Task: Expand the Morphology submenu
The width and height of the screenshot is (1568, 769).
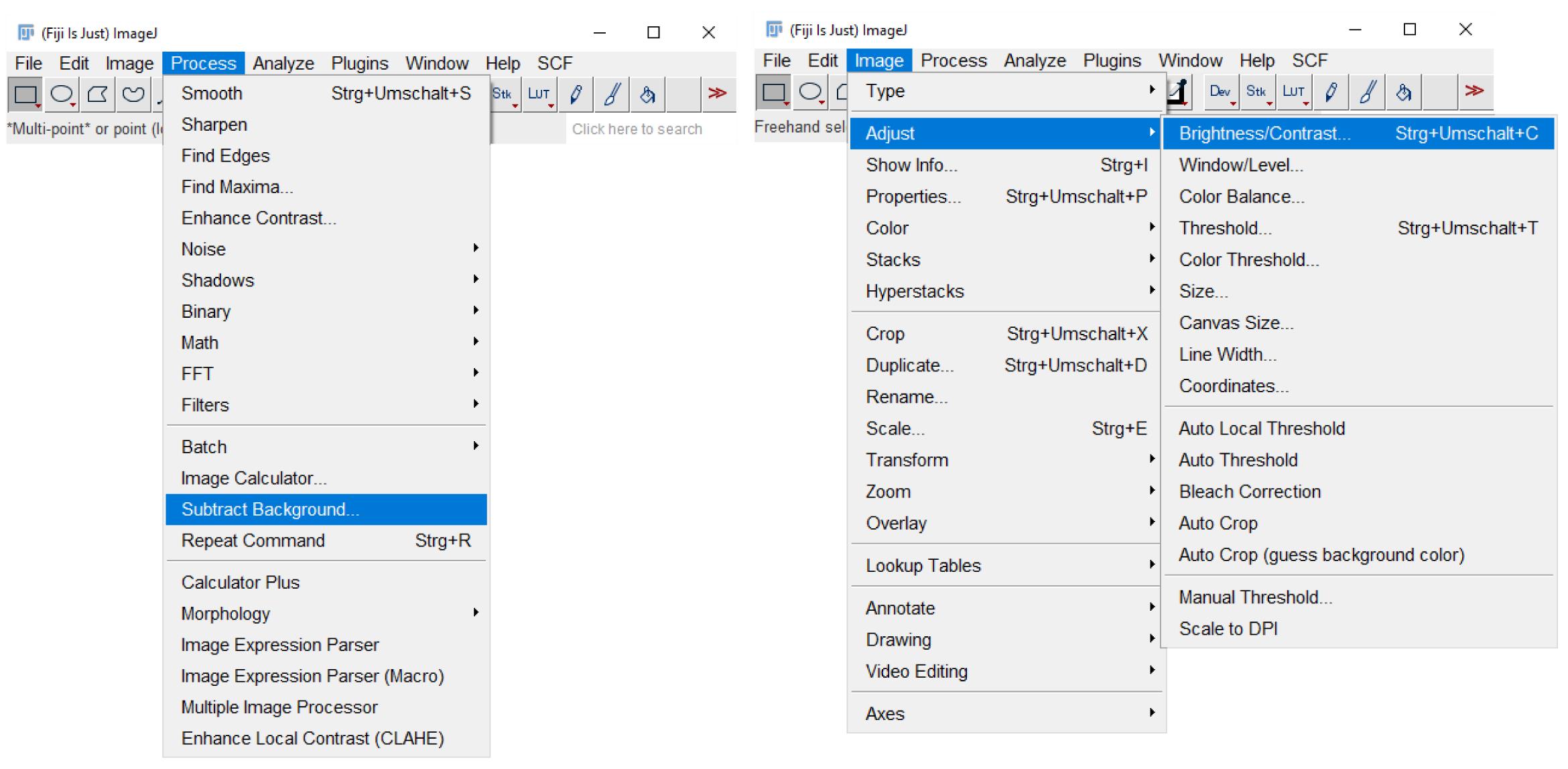Action: pyautogui.click(x=326, y=613)
